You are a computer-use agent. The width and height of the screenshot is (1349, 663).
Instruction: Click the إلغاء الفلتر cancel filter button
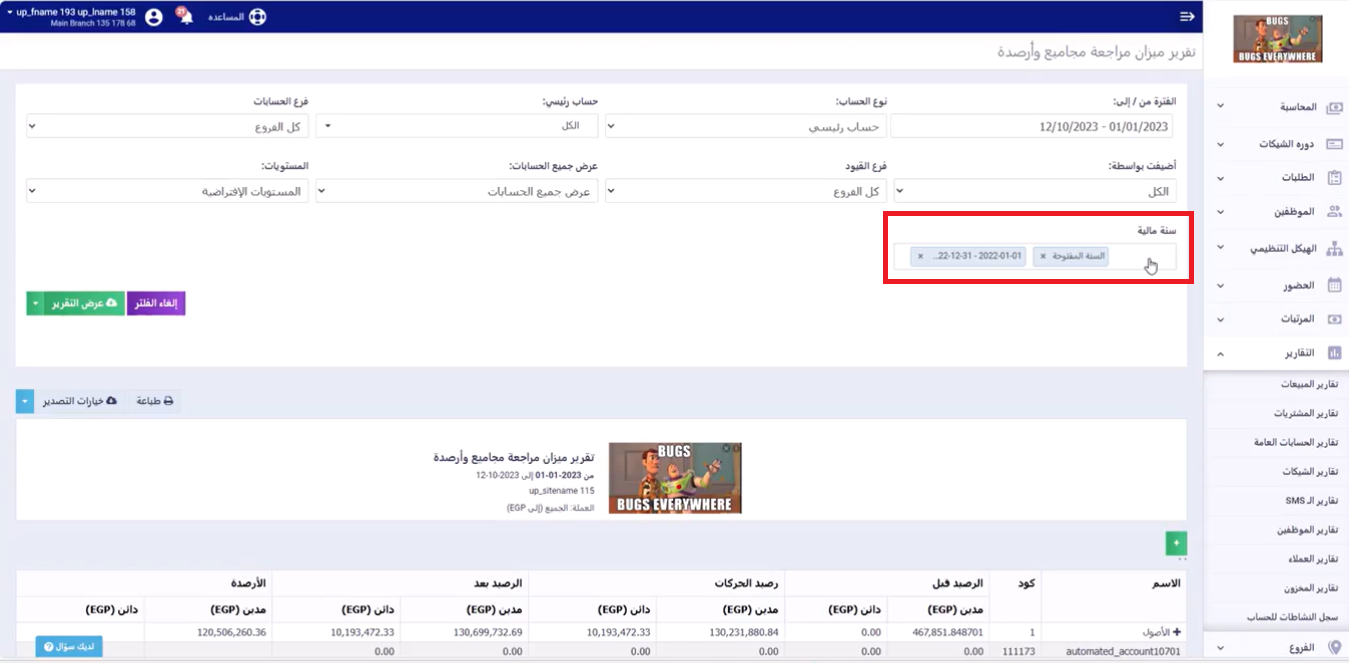(x=156, y=303)
